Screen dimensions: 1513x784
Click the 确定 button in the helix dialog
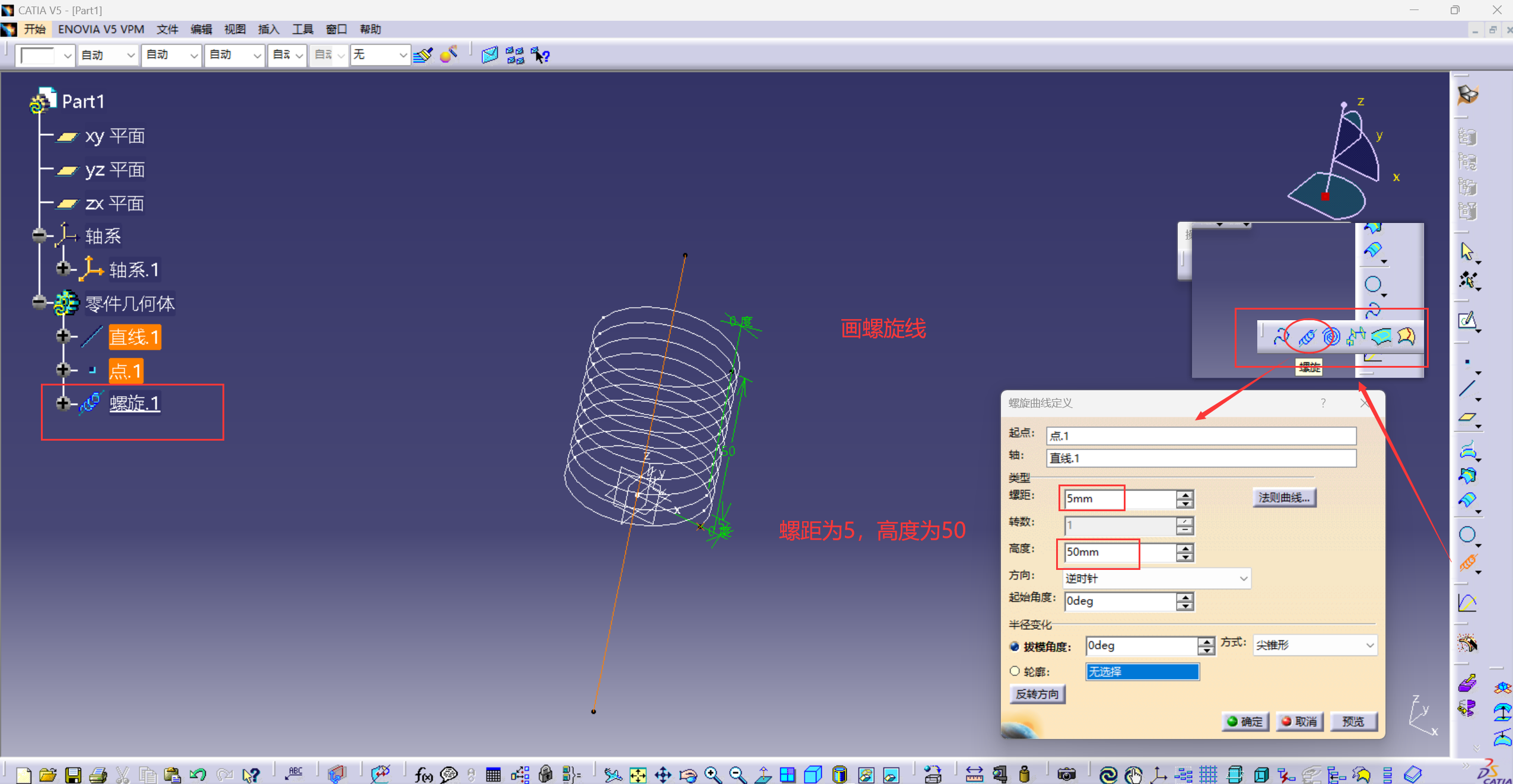point(1245,721)
